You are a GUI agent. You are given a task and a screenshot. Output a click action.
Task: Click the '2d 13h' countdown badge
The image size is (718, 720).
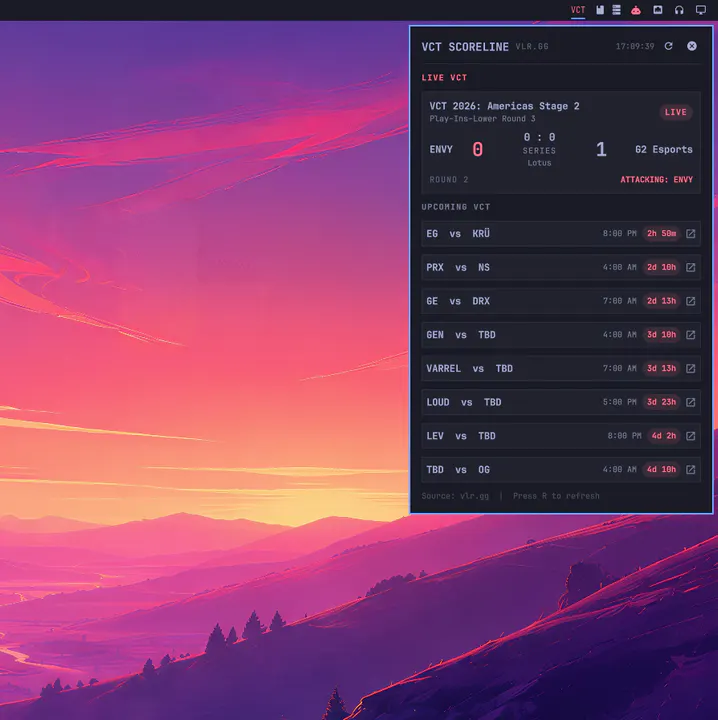[662, 301]
